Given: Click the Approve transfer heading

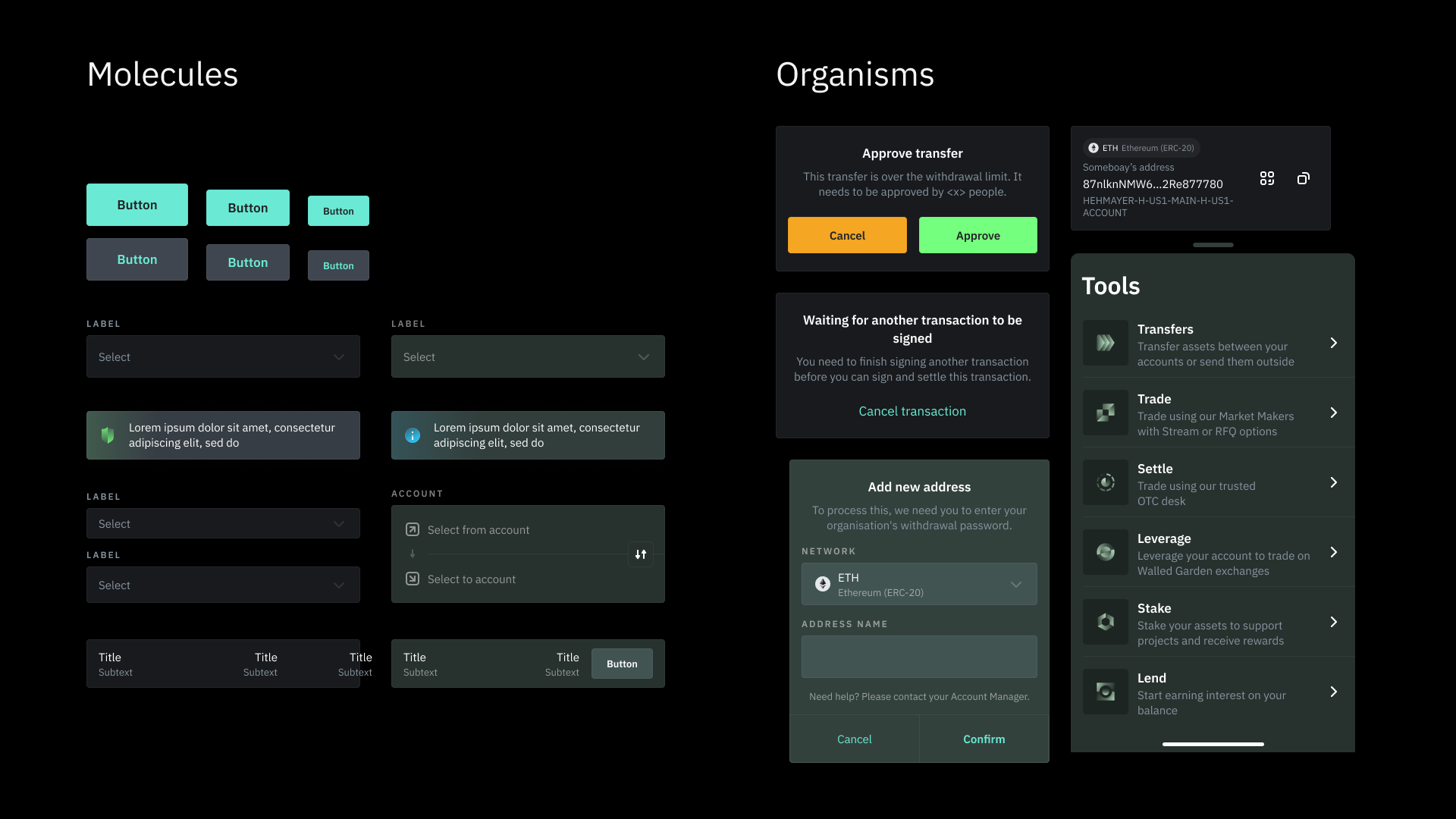Looking at the screenshot, I should point(912,153).
